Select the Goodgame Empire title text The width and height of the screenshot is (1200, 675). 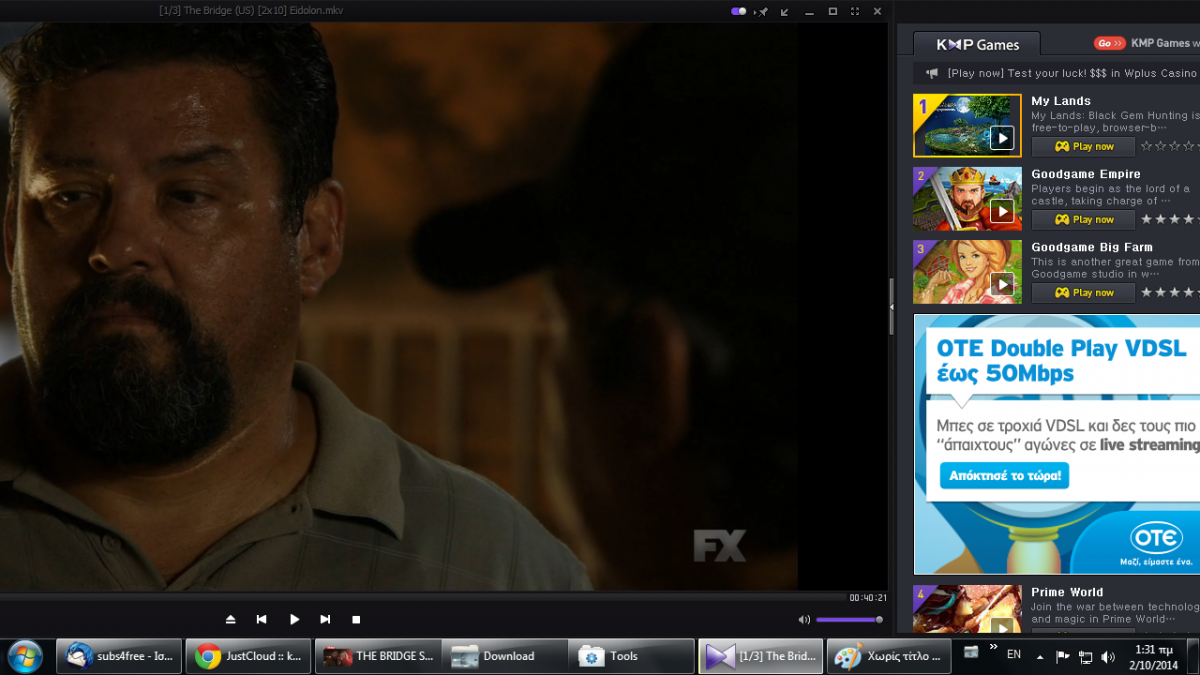[x=1086, y=174]
